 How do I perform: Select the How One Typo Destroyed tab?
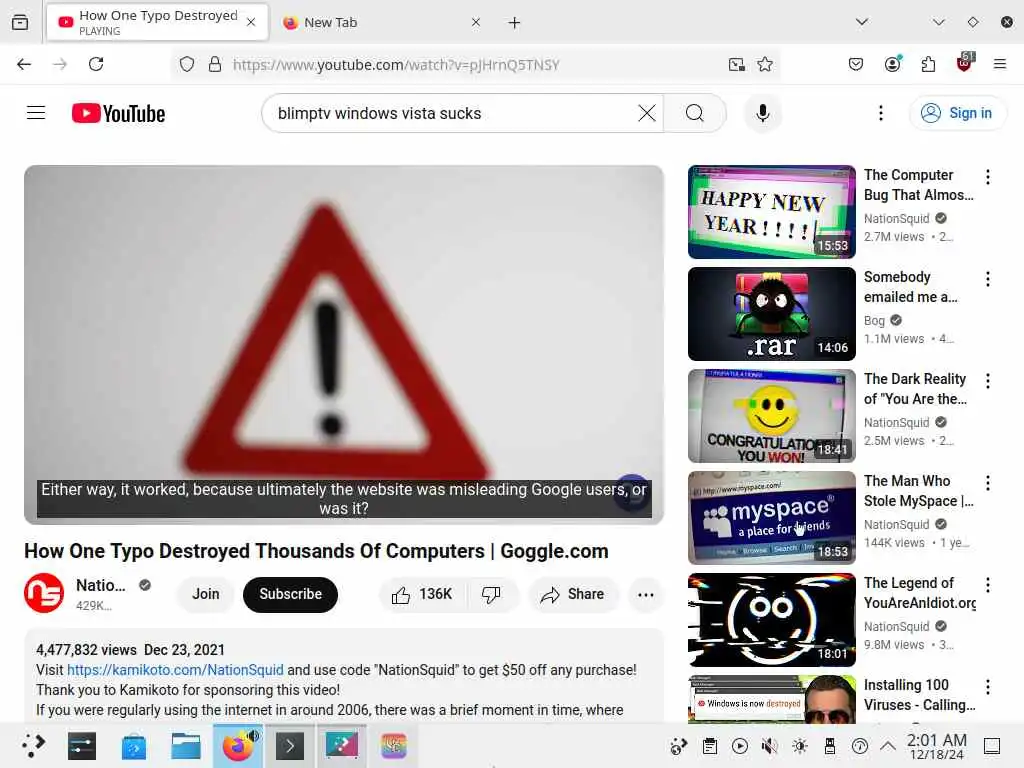[157, 22]
